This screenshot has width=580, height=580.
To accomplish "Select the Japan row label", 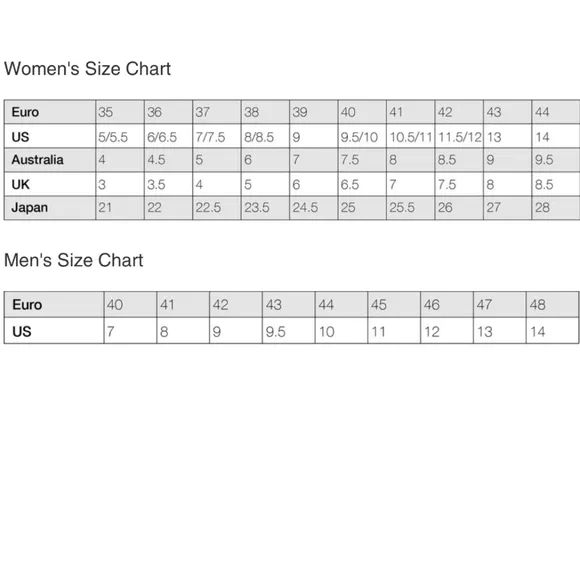I will (x=50, y=208).
